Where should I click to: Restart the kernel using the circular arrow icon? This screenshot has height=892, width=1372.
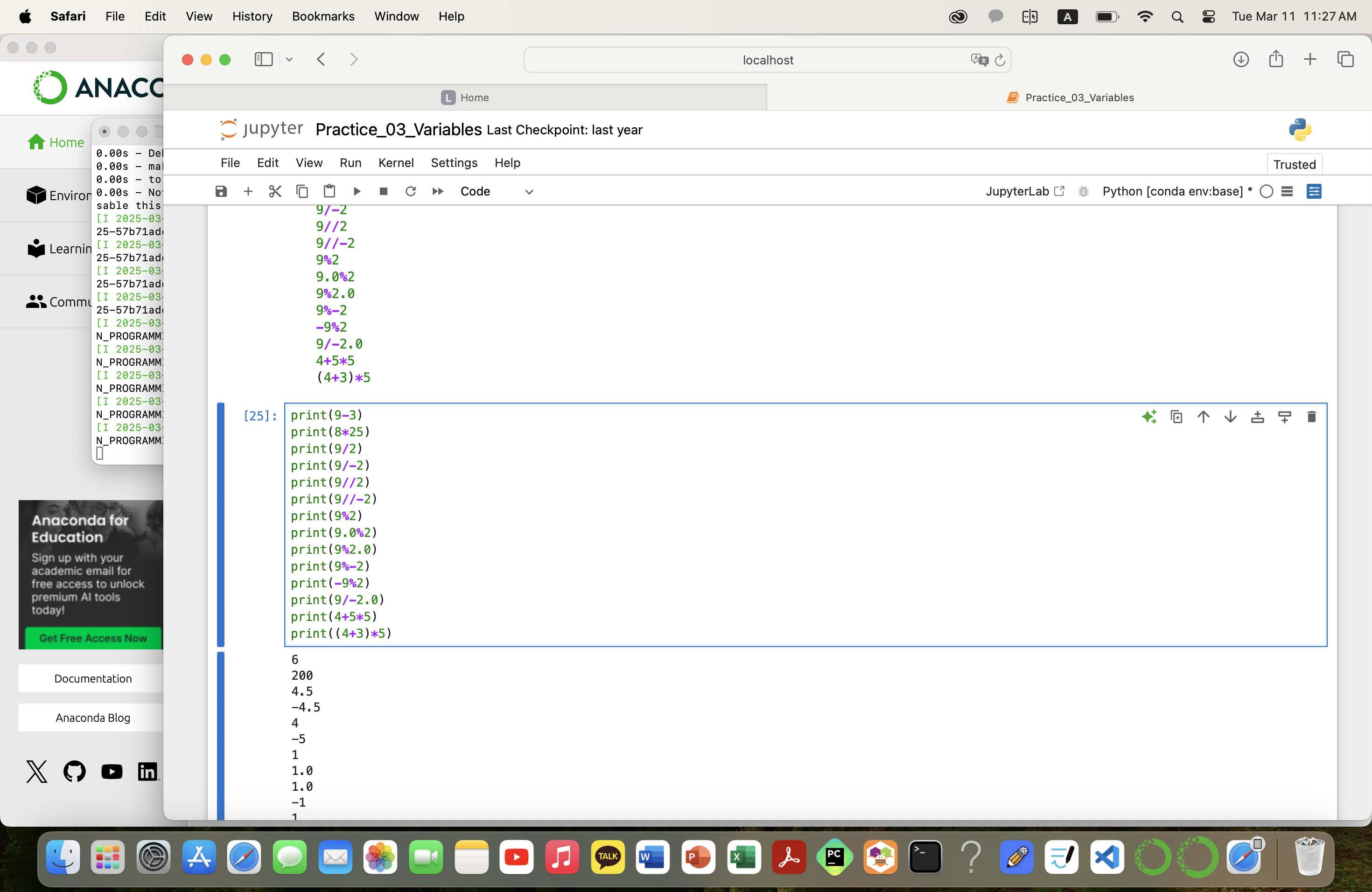(x=411, y=191)
